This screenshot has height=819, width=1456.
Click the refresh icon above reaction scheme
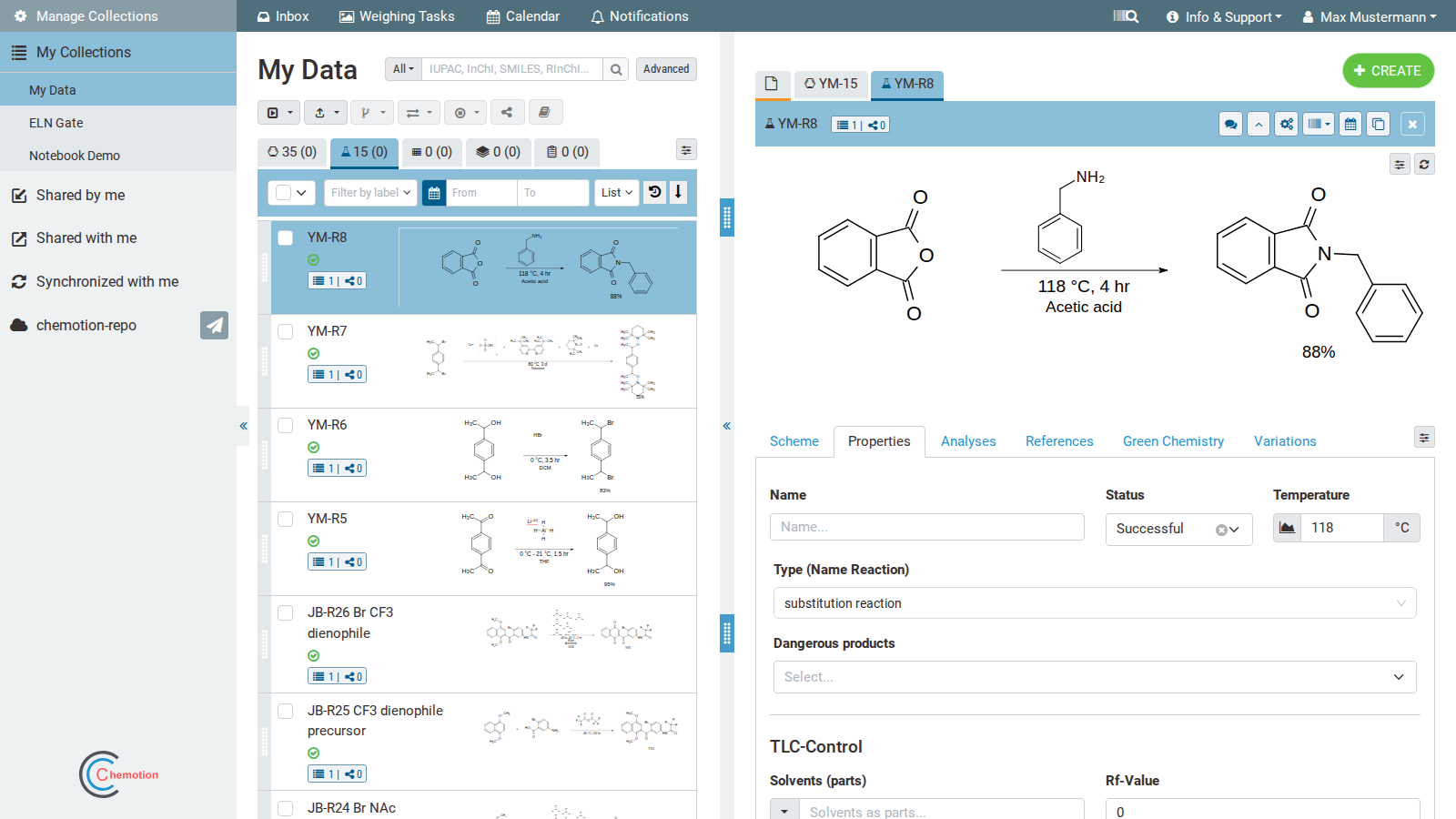(x=1424, y=165)
